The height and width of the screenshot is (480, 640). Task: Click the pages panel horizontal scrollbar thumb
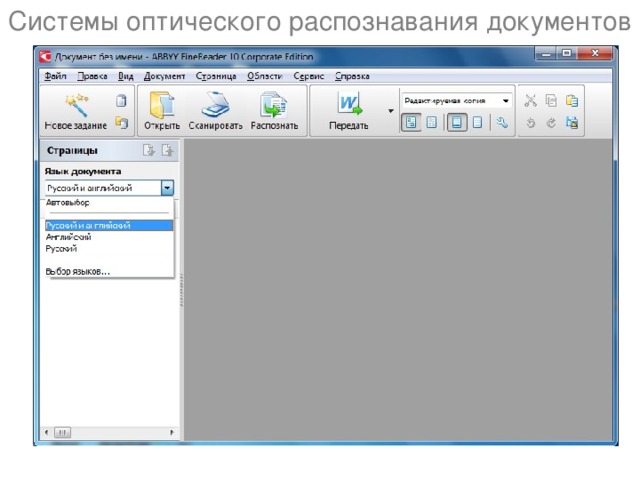pos(62,432)
